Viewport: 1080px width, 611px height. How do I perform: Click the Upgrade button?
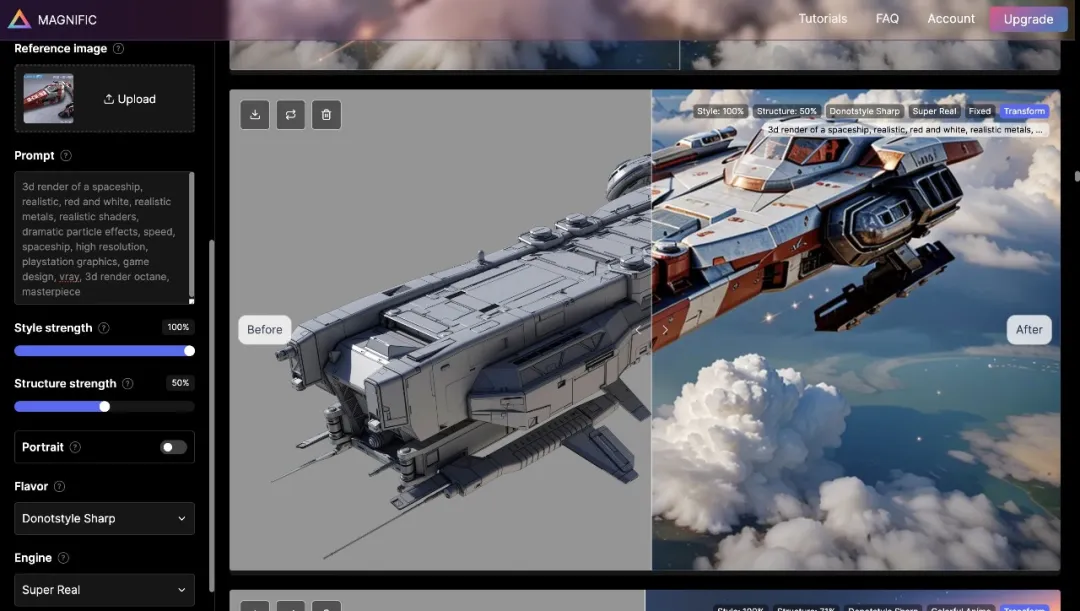click(1028, 19)
